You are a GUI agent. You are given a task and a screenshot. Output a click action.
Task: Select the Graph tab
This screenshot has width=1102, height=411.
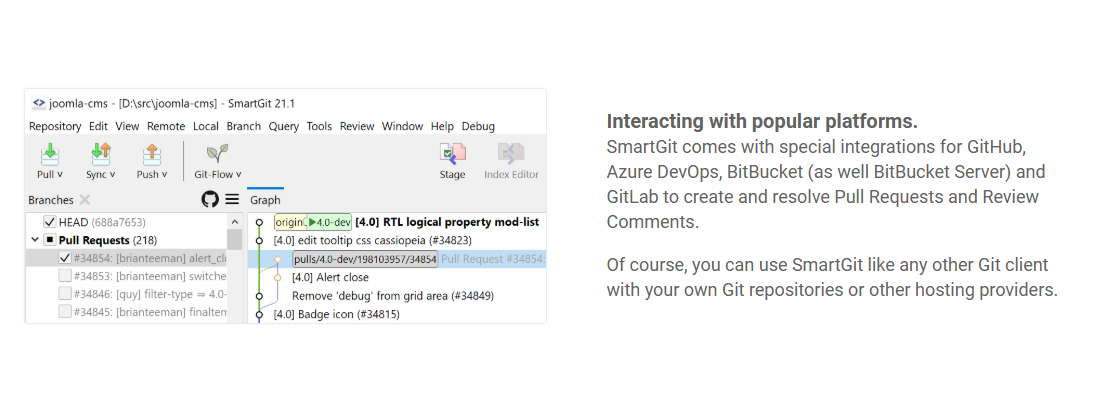(x=265, y=200)
